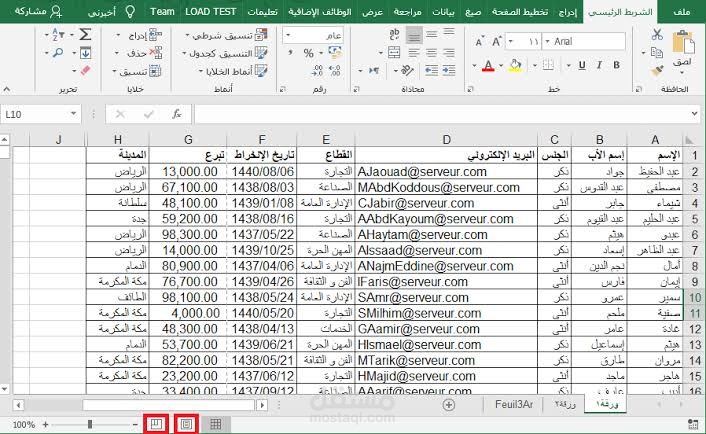Click Delete cells (حذف) button
Screen dimensions: 706x434
click(139, 53)
